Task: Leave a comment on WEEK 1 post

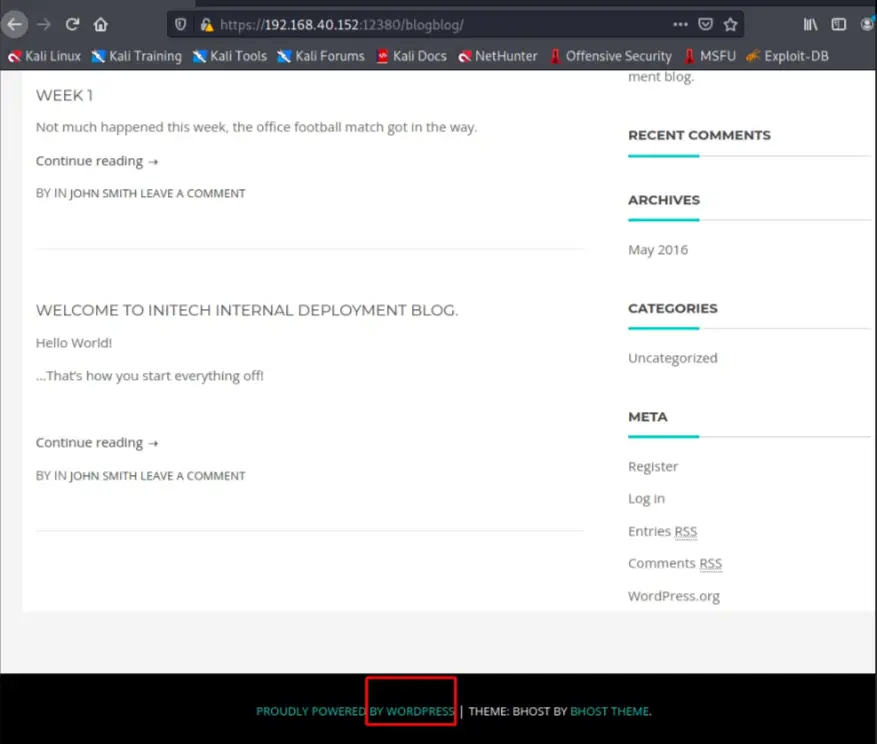Action: (193, 194)
